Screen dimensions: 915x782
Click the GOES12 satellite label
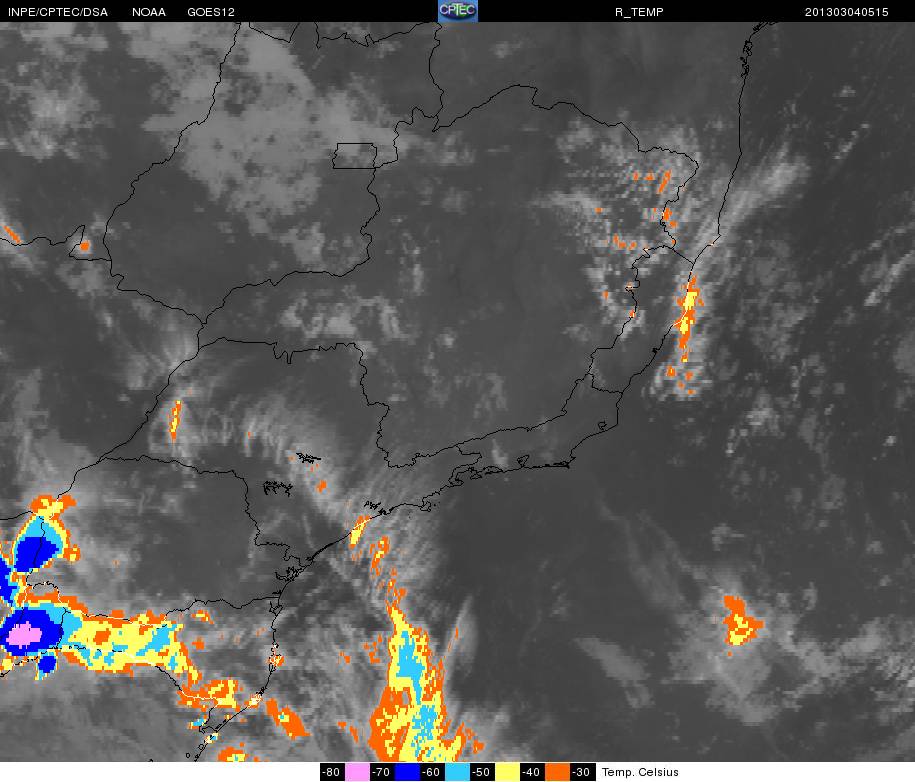[211, 12]
